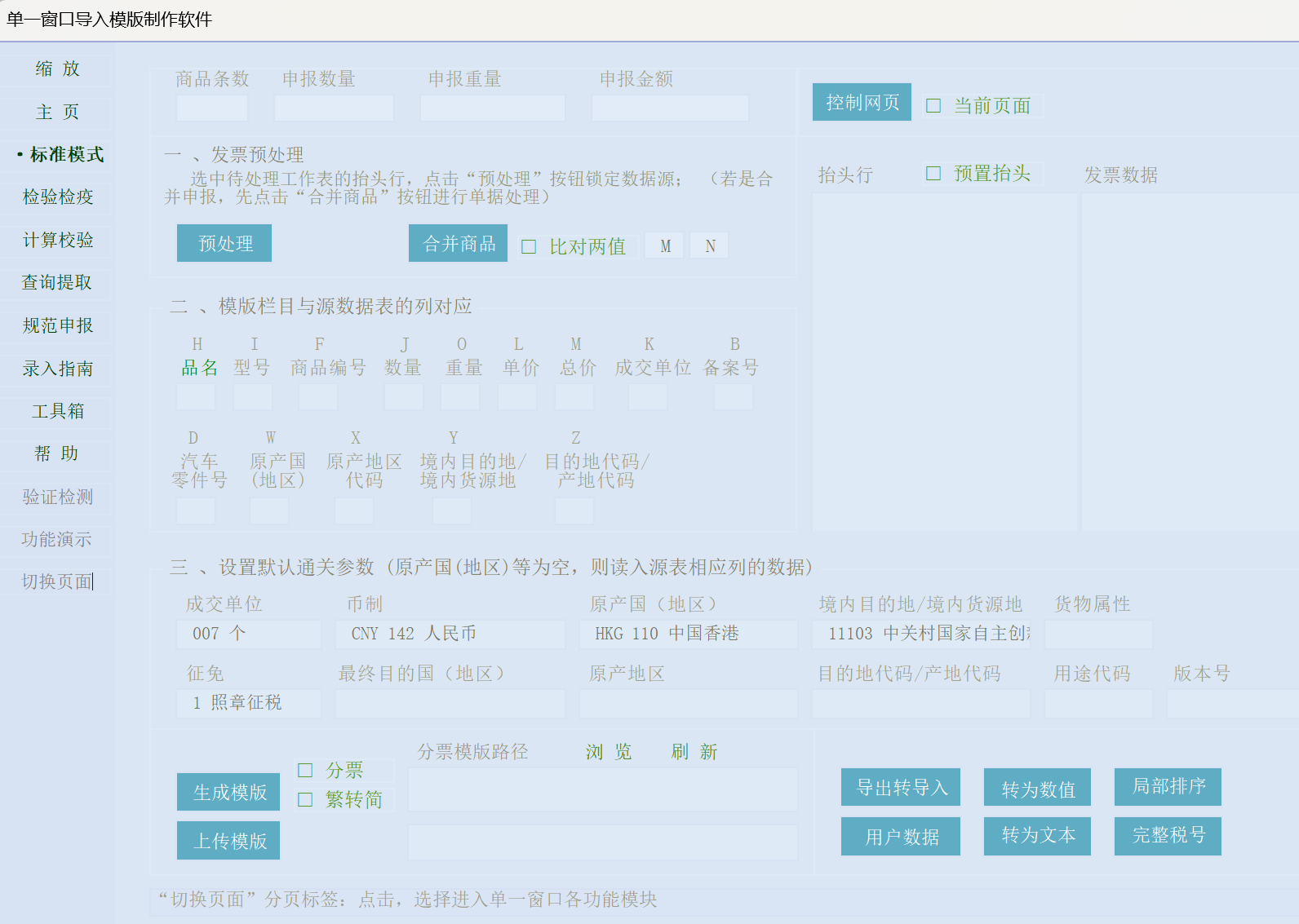Click the 控制网页 button
Image resolution: width=1299 pixels, height=924 pixels.
click(x=862, y=103)
